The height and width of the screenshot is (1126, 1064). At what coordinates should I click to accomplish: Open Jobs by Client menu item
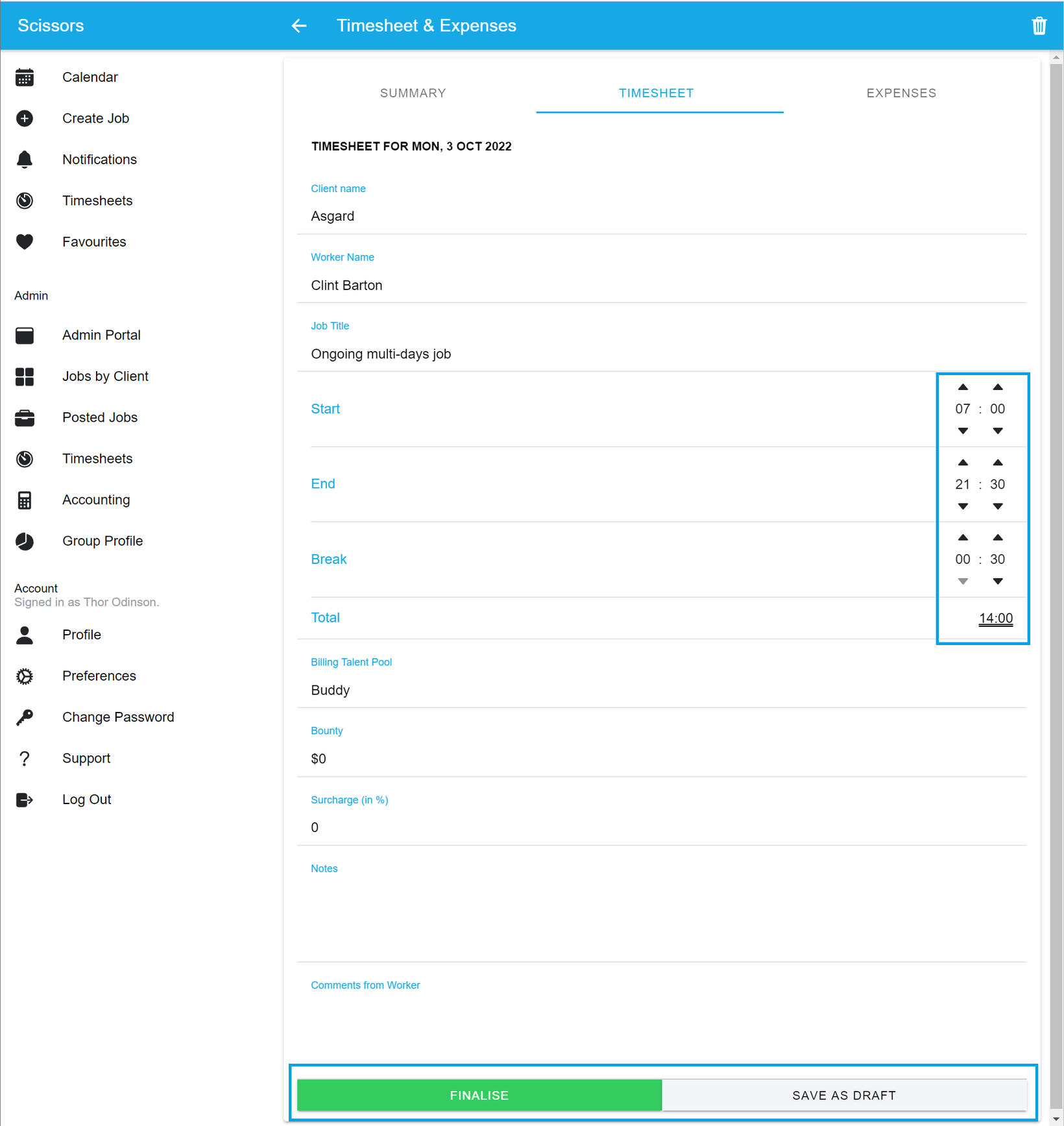click(106, 376)
